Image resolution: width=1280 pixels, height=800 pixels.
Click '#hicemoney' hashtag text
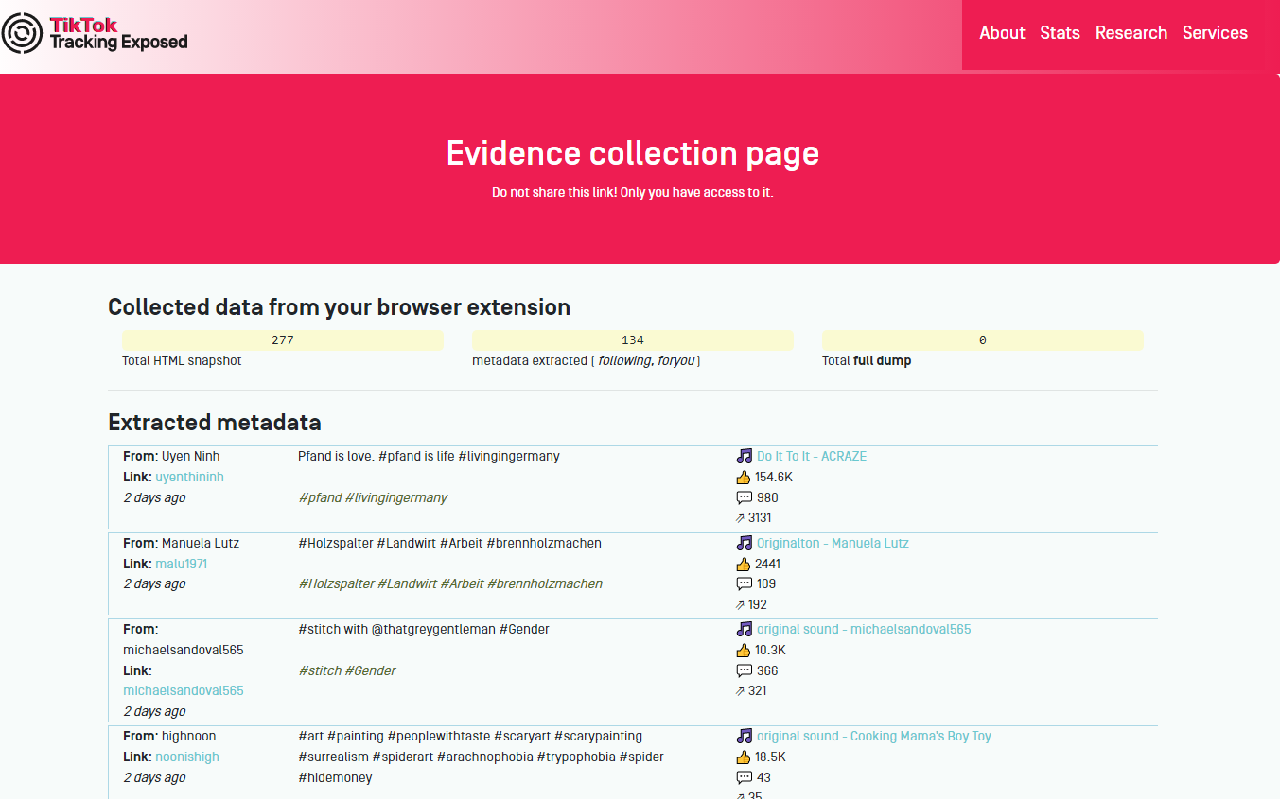[x=335, y=777]
